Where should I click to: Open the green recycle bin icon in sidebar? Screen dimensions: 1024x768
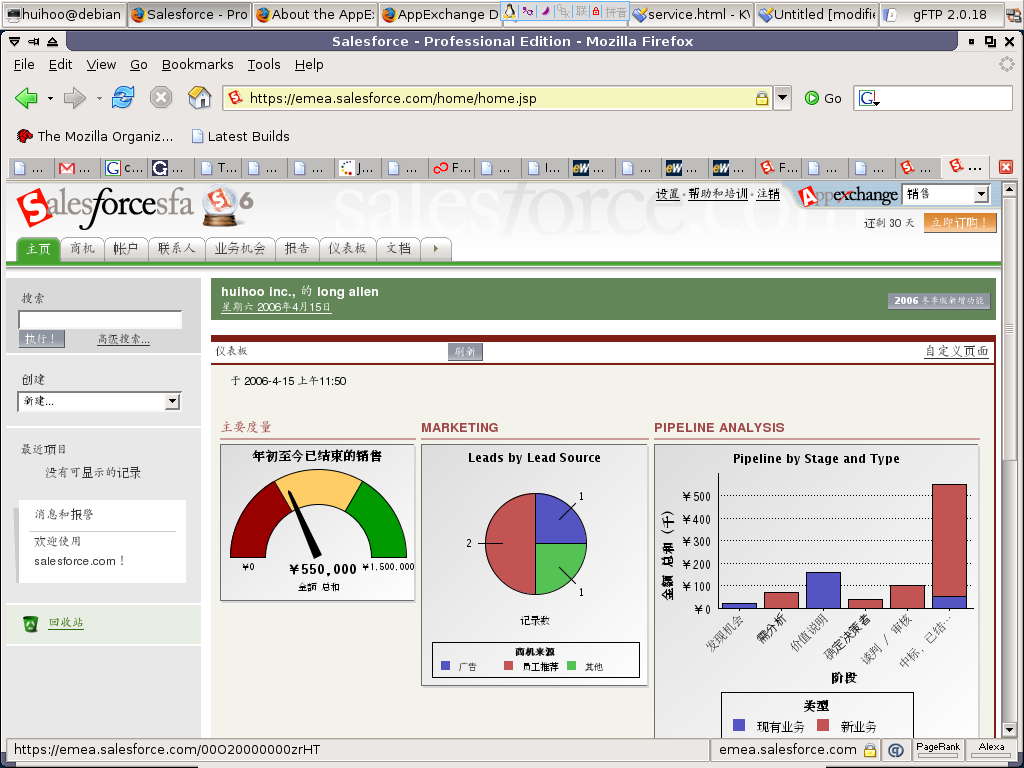tap(30, 624)
